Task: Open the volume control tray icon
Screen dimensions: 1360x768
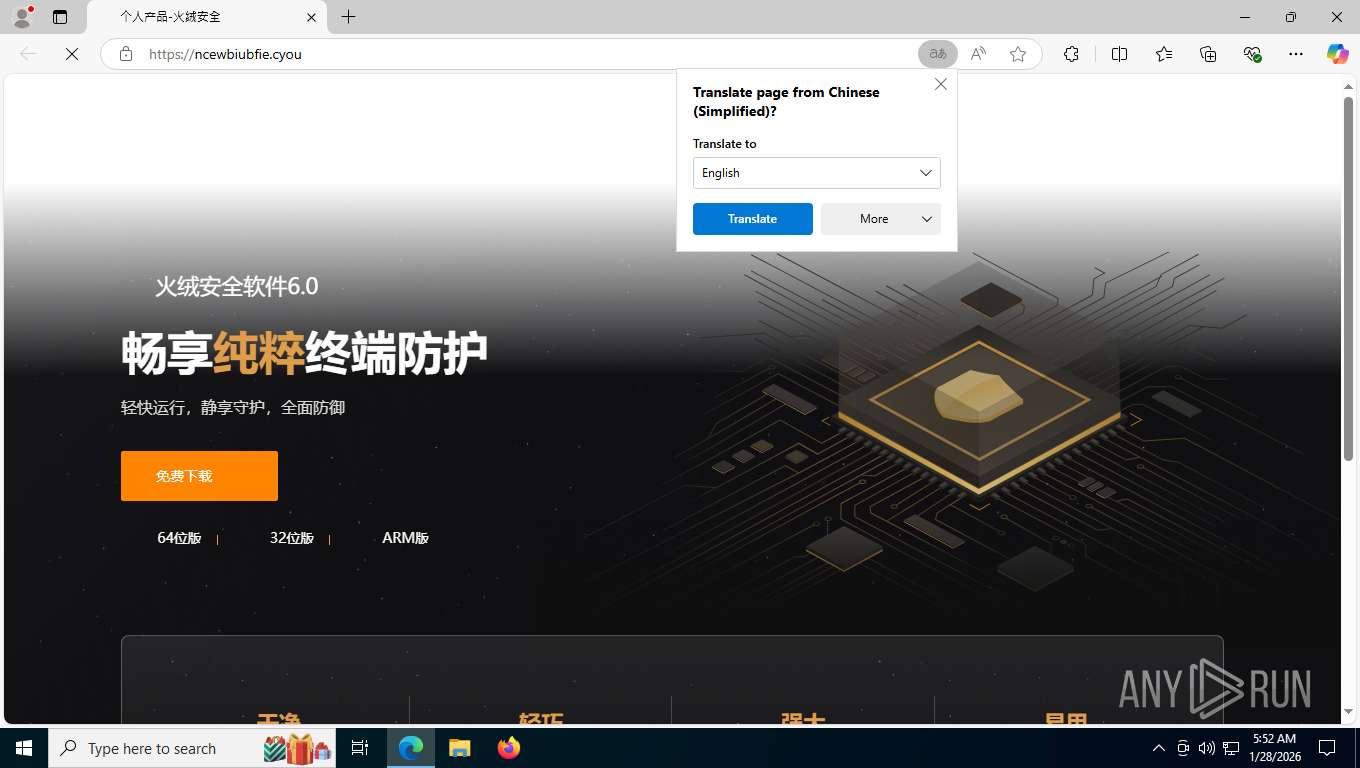Action: [x=1207, y=748]
